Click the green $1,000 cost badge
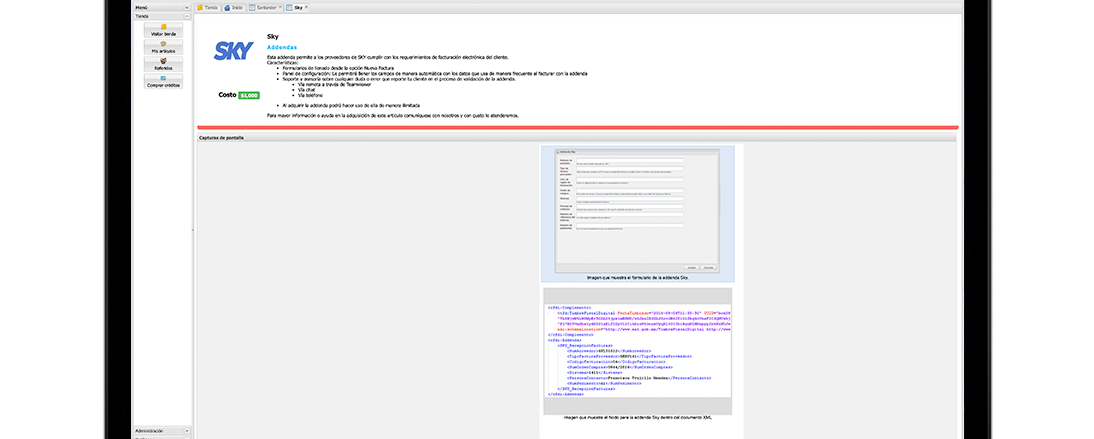 coord(249,95)
